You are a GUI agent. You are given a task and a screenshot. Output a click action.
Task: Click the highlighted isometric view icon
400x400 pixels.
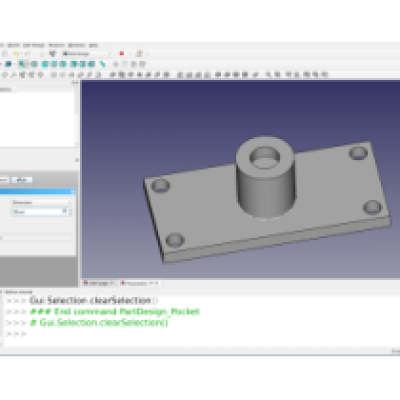pos(22,64)
